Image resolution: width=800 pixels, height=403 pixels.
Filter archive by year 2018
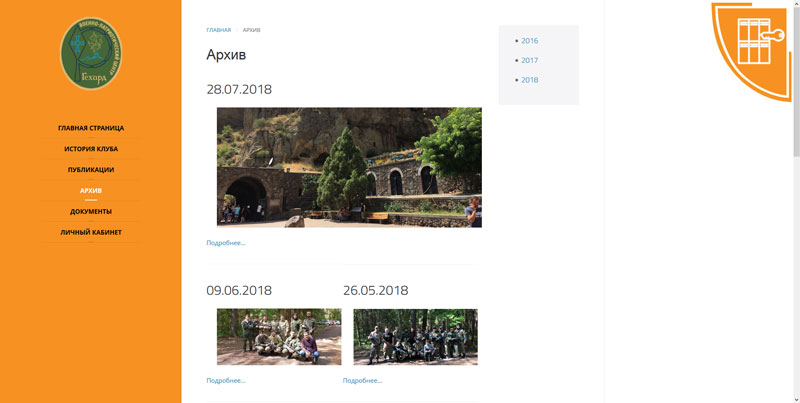point(529,80)
